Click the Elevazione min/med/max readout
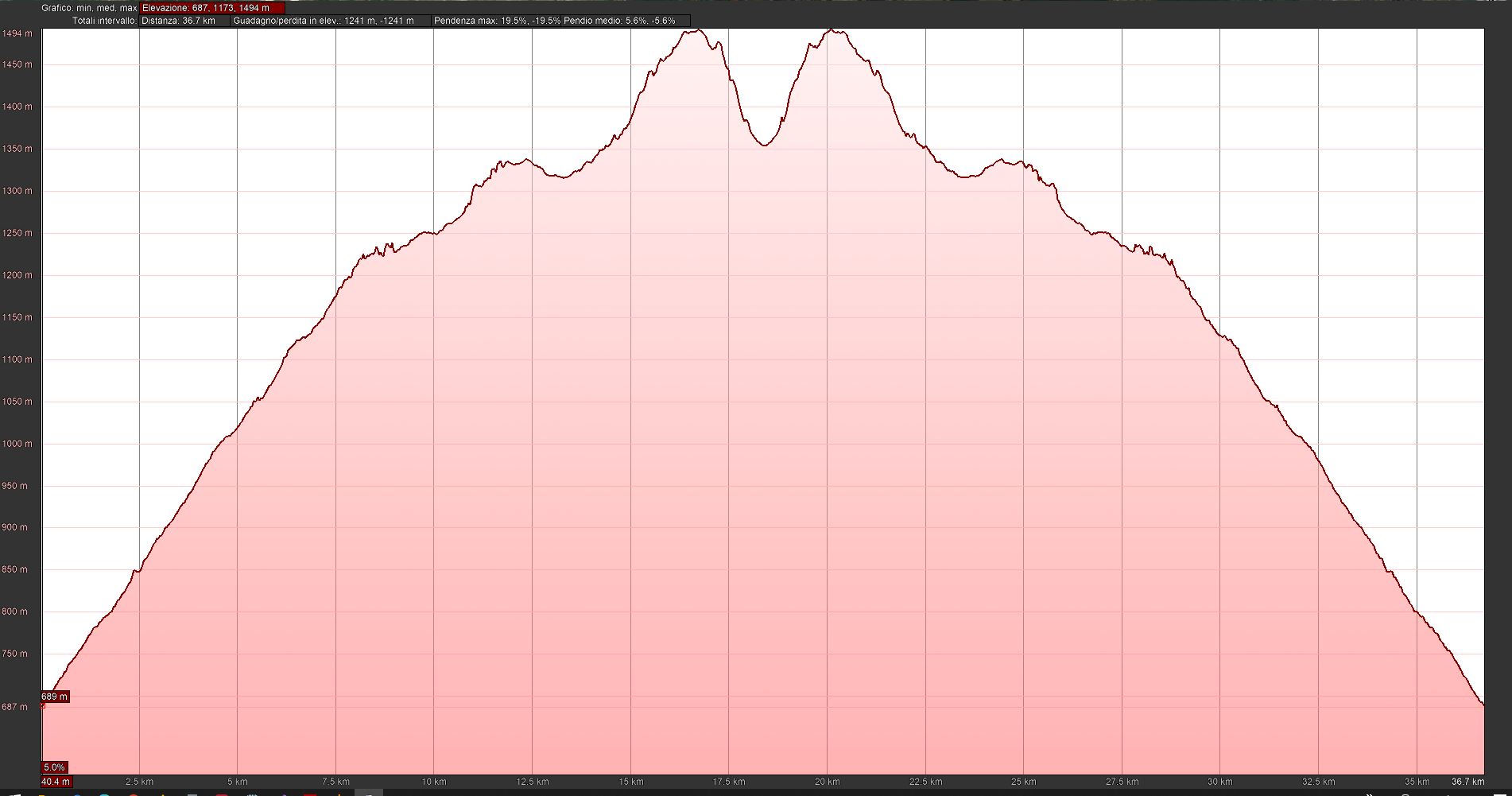This screenshot has width=1512, height=796. click(x=211, y=8)
